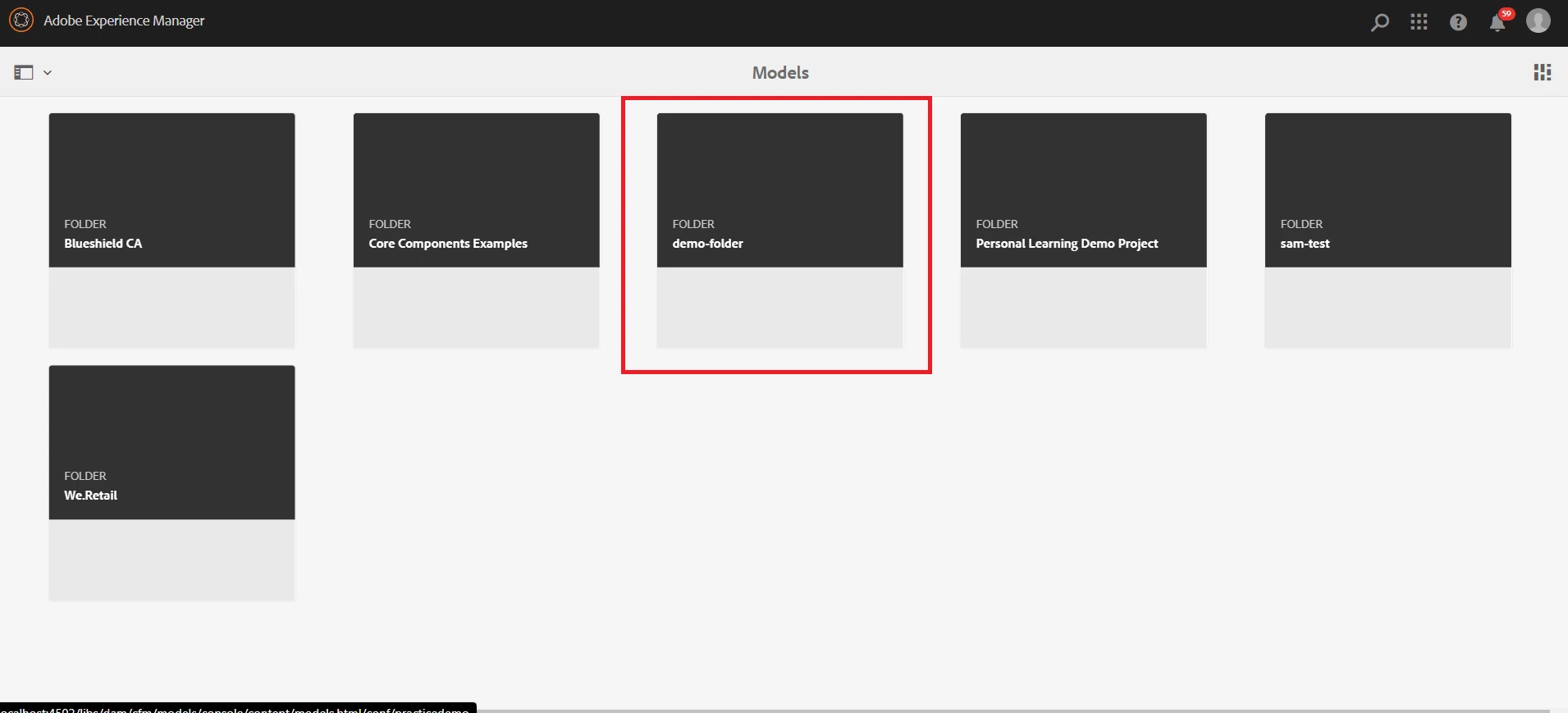The height and width of the screenshot is (713, 1568).
Task: Open the Blueshield CA folder card
Action: [171, 231]
